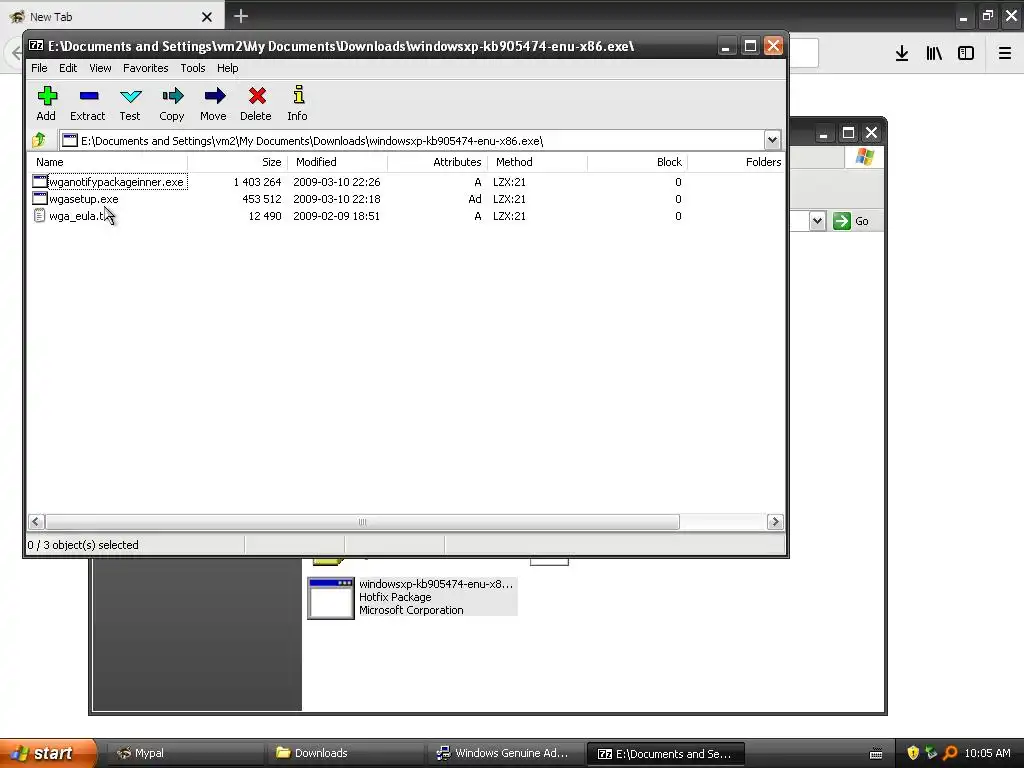This screenshot has width=1024, height=768.
Task: Click the attribute value Ad
Action: [x=475, y=199]
